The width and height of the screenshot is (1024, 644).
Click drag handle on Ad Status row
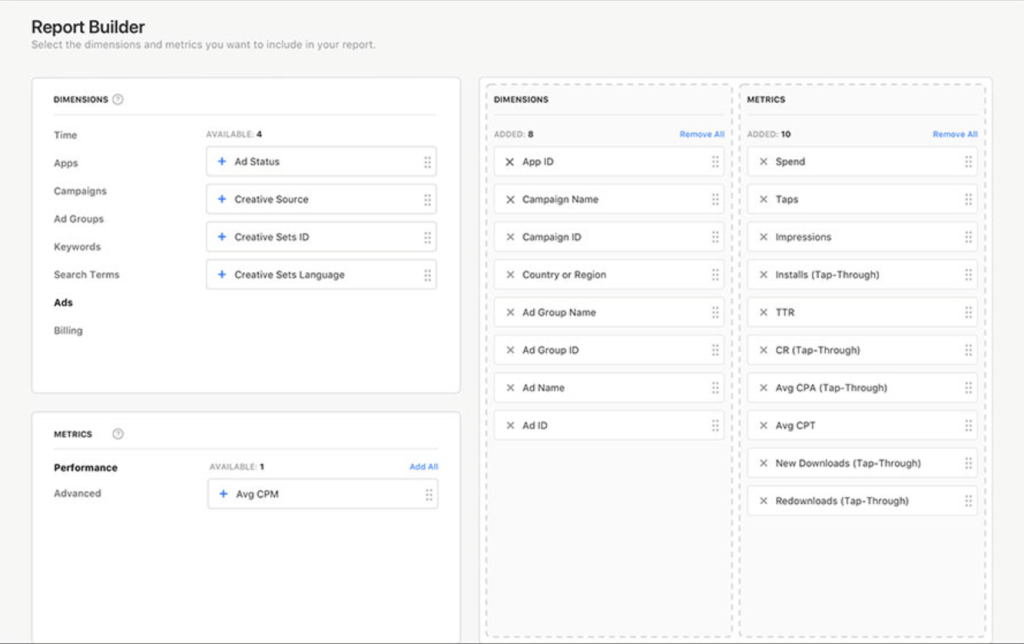427,162
